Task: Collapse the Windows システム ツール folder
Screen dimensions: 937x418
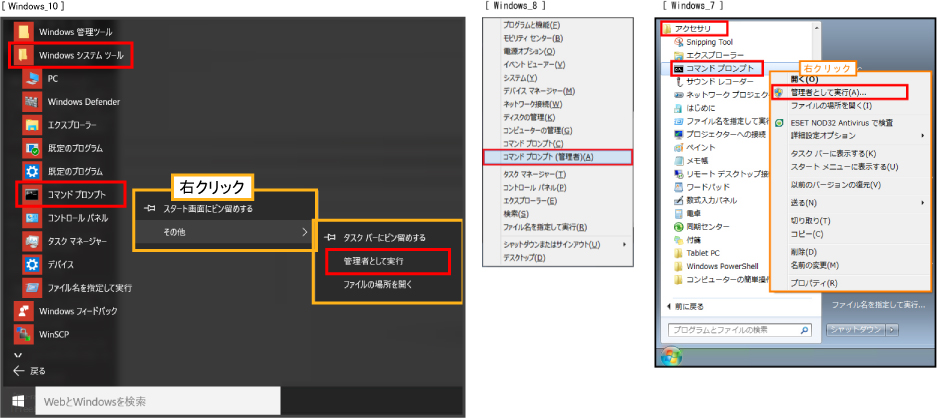Action: click(x=80, y=55)
